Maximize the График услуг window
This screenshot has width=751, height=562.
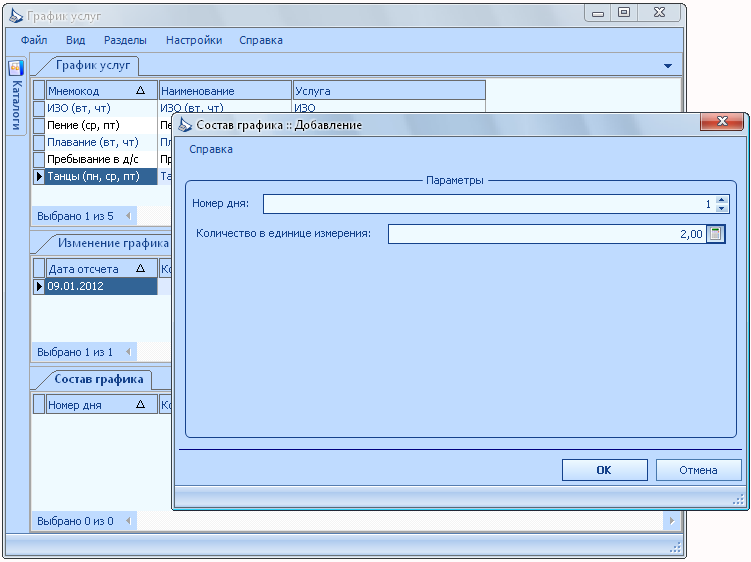[x=624, y=13]
